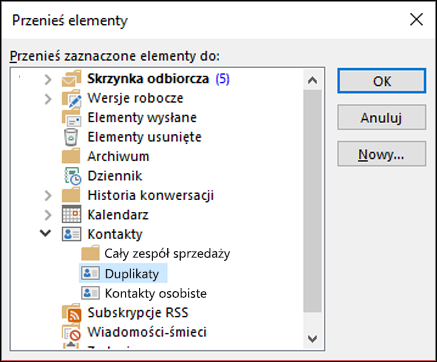Expand the Historia konwersacji folder

[48, 196]
